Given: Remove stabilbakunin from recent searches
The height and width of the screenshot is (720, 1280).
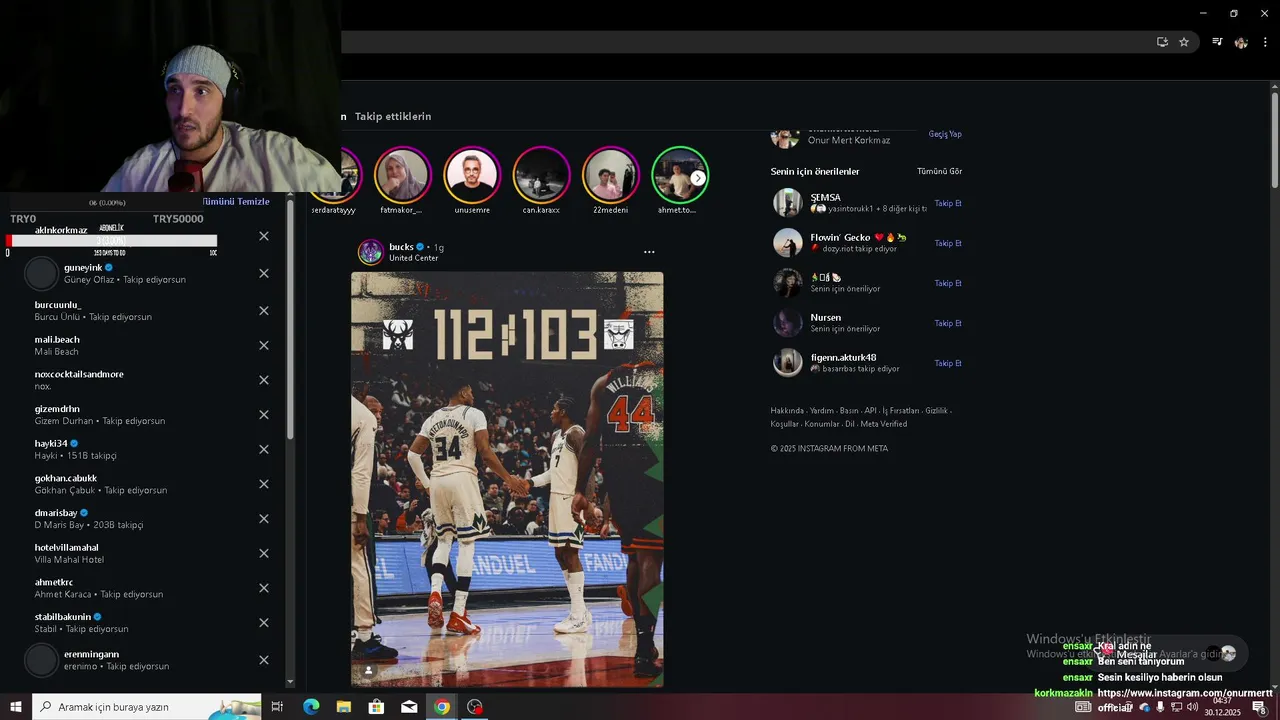Looking at the screenshot, I should [264, 622].
